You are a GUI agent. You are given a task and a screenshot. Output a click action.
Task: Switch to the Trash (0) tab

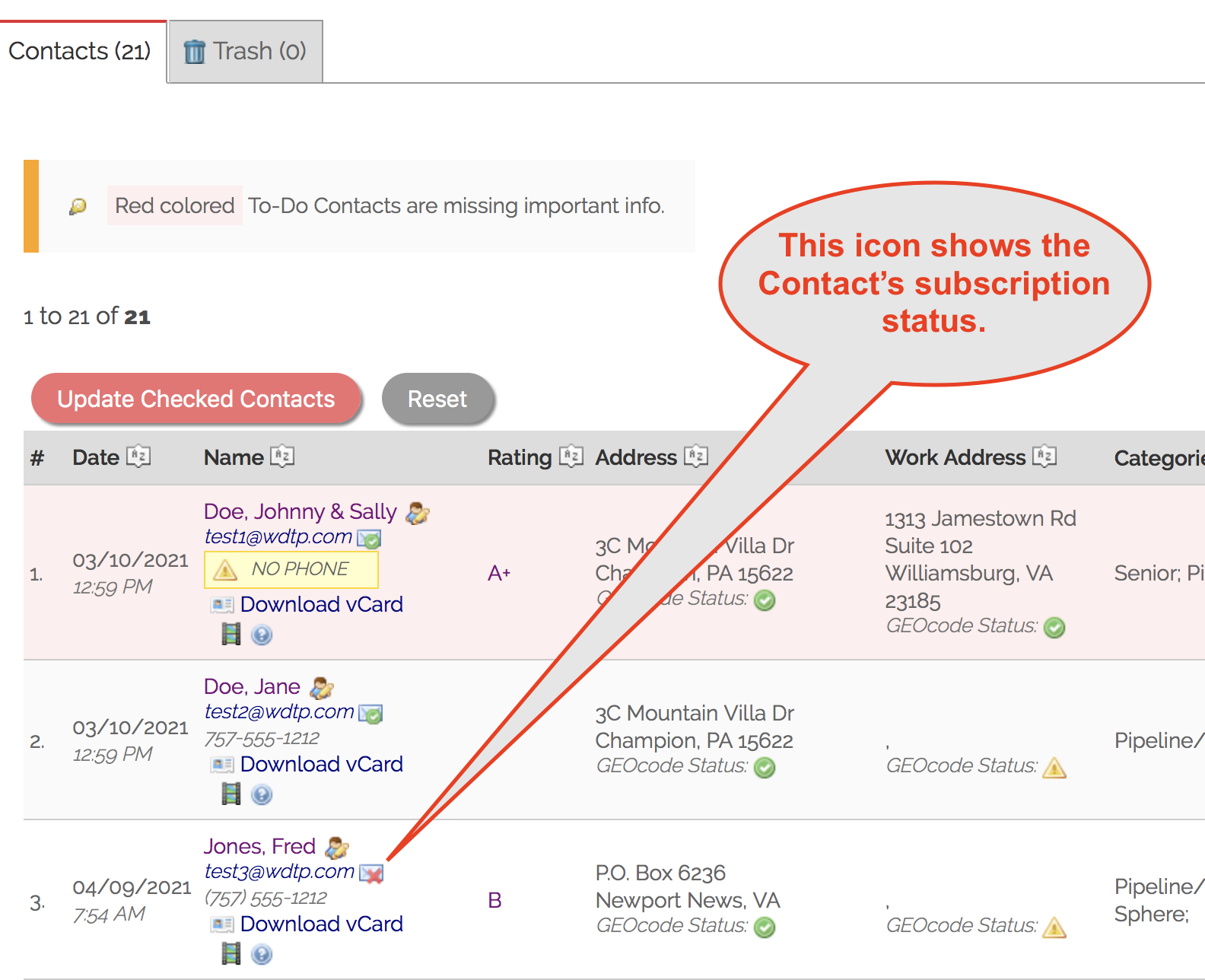245,52
